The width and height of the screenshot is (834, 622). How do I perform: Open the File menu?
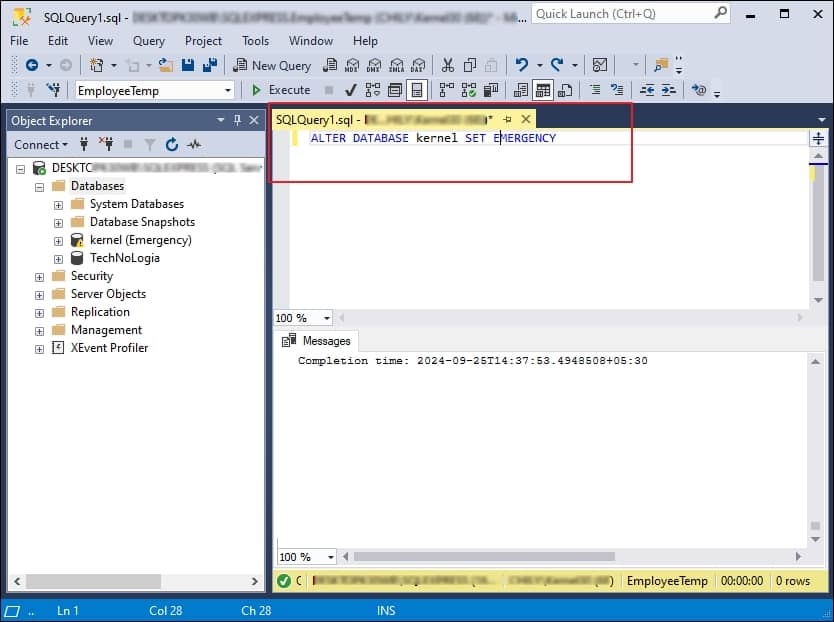pos(19,40)
